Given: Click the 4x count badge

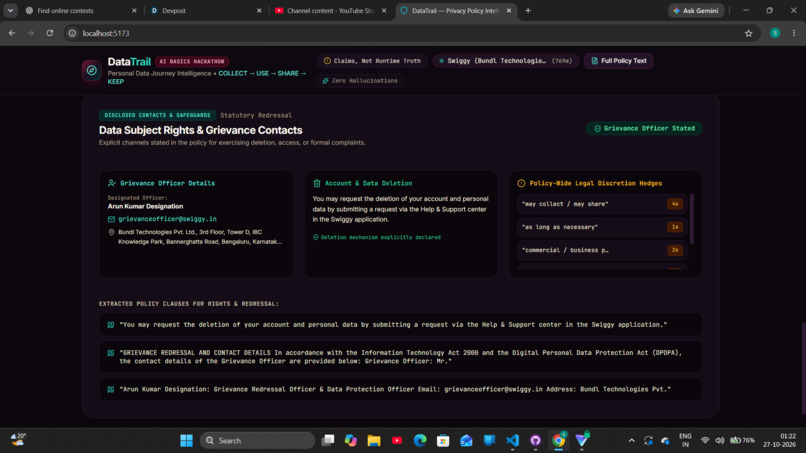Looking at the screenshot, I should pos(675,204).
